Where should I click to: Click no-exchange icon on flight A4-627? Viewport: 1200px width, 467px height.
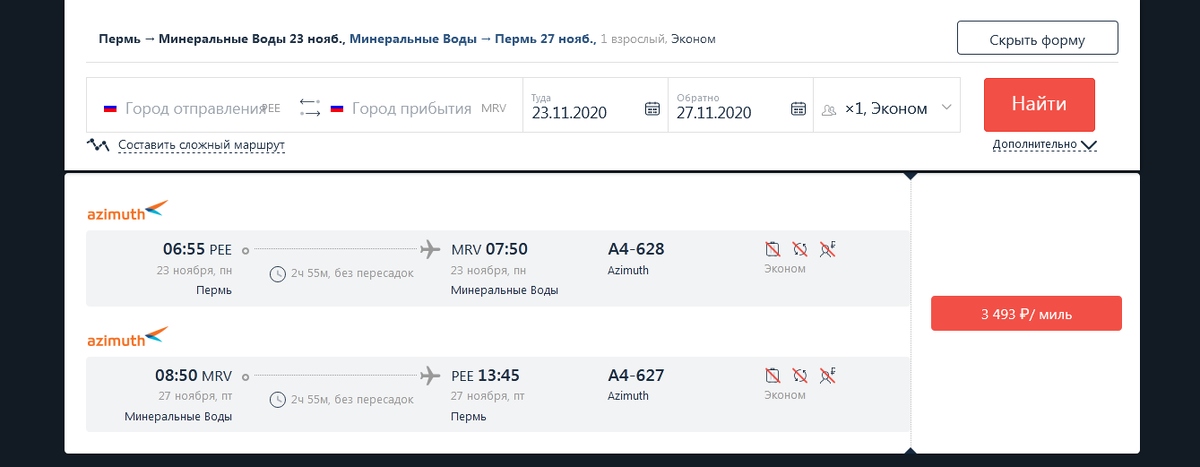tap(799, 376)
